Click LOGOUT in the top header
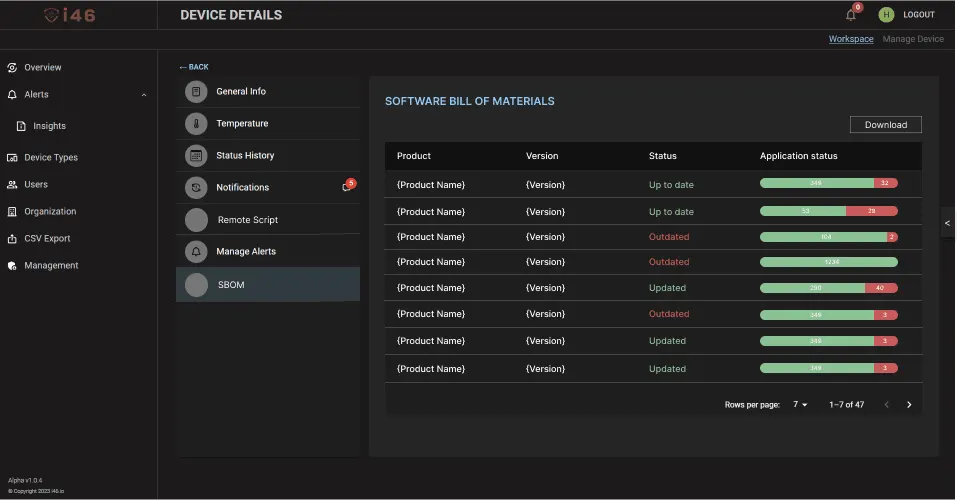The width and height of the screenshot is (959, 500). (918, 15)
